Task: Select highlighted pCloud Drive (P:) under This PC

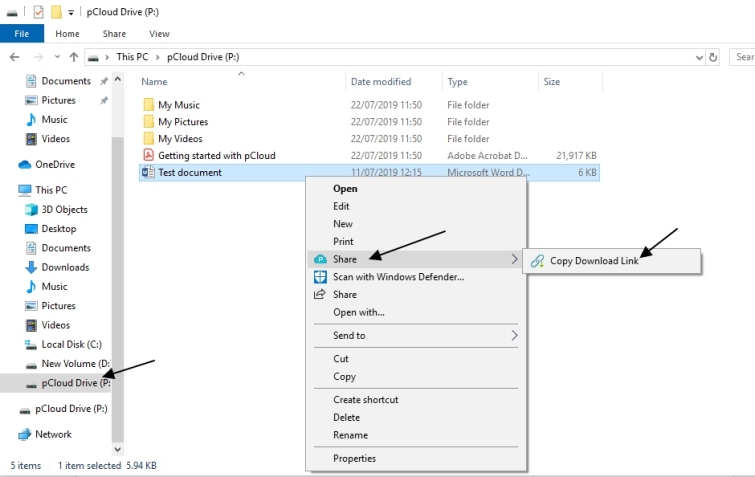Action: pyautogui.click(x=55, y=383)
